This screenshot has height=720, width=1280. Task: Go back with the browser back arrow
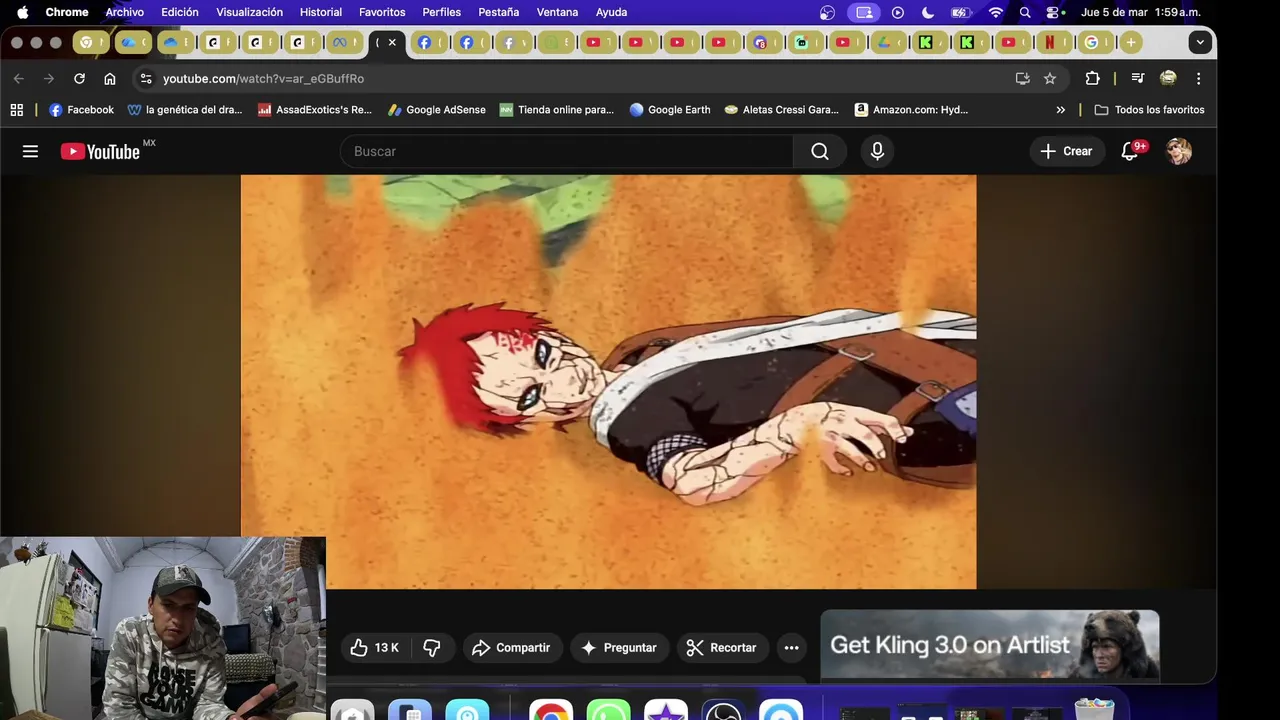tap(18, 78)
